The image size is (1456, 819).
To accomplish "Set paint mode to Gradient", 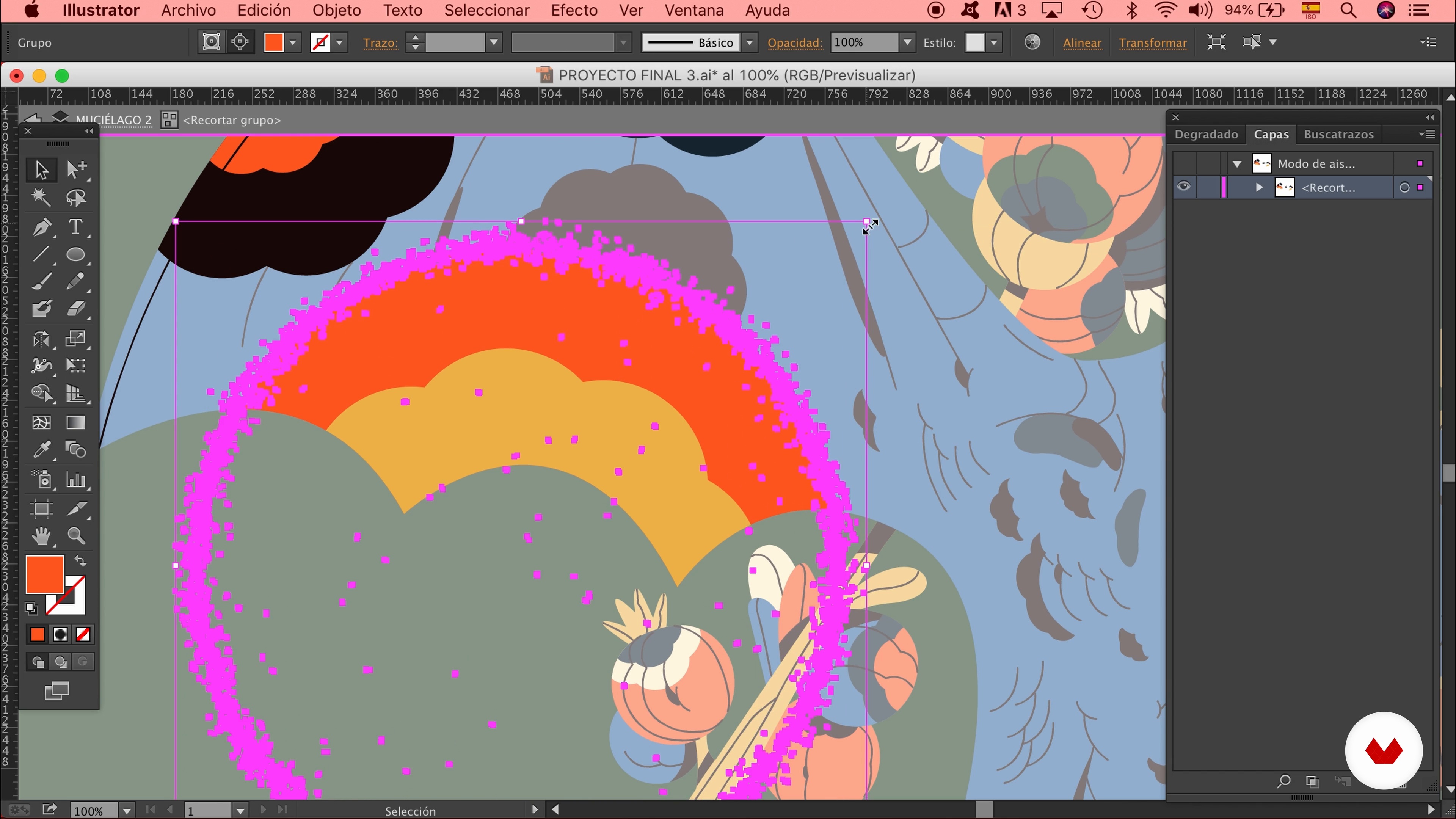I will tap(60, 635).
